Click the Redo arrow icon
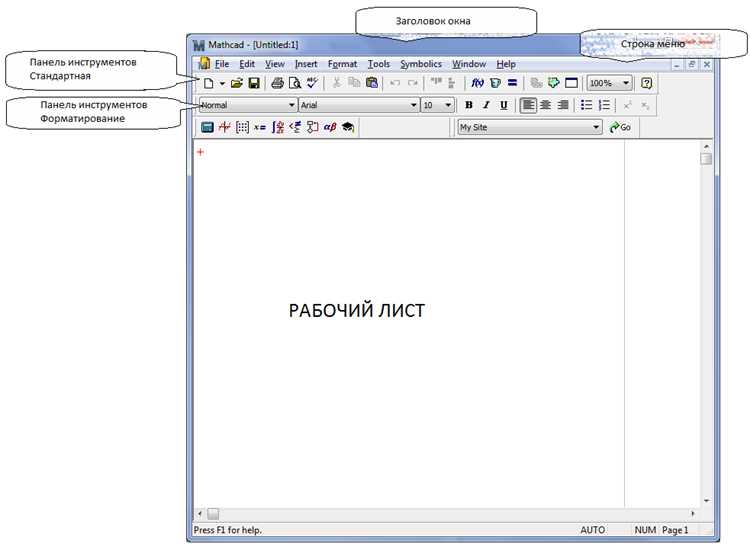The height and width of the screenshot is (550, 750). [x=412, y=83]
